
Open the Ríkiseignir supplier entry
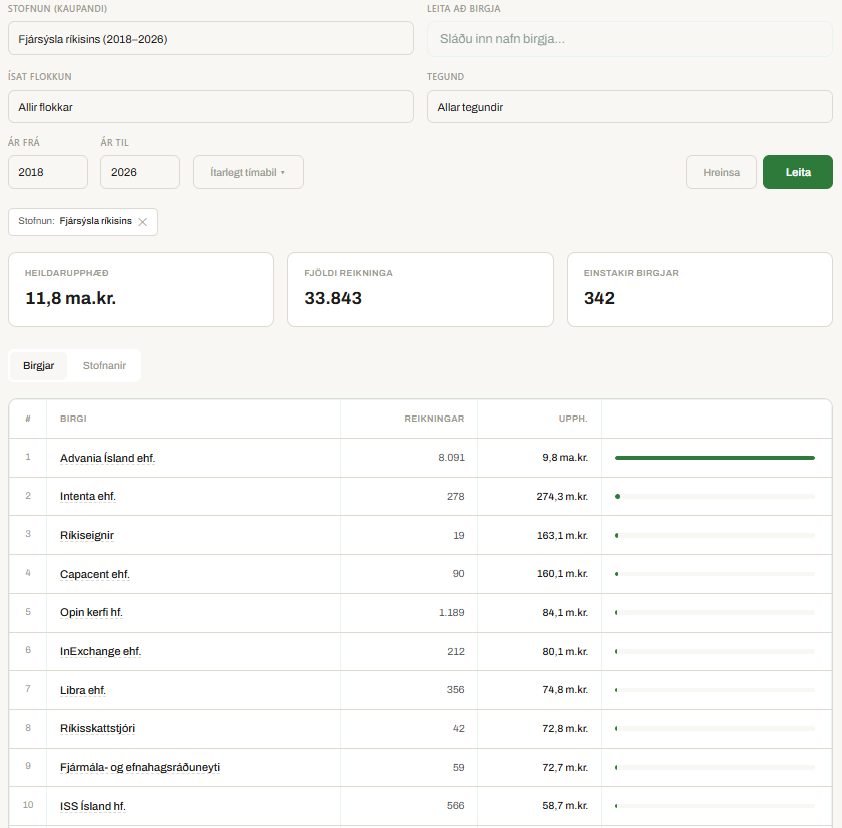[87, 535]
